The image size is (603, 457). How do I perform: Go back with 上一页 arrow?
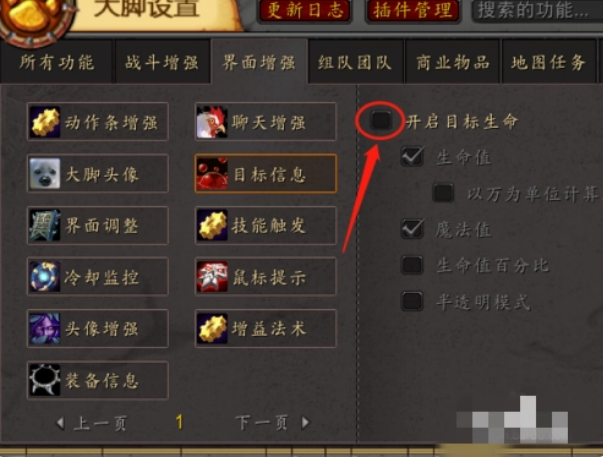[x=60, y=423]
